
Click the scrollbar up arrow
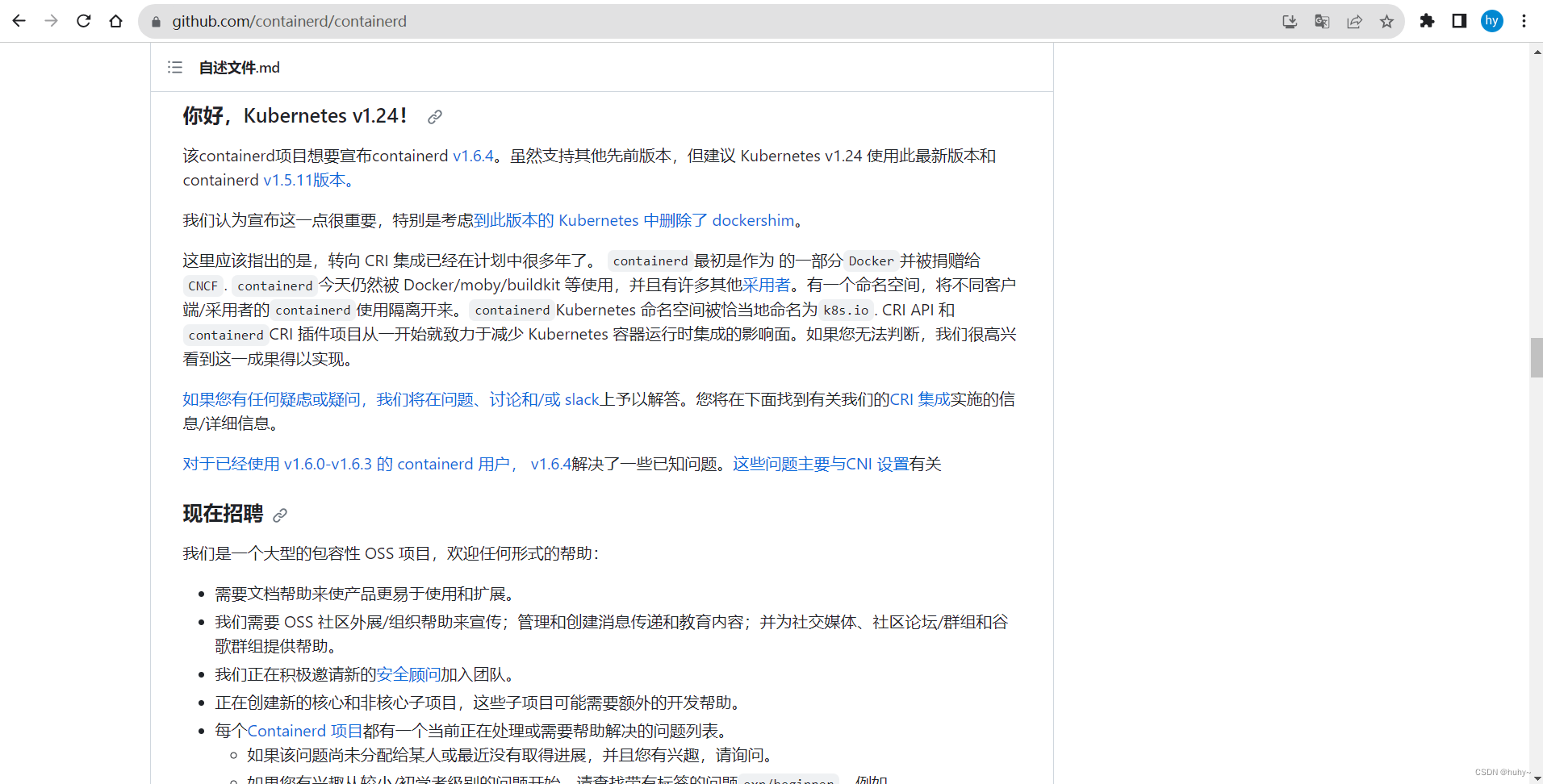point(1537,52)
